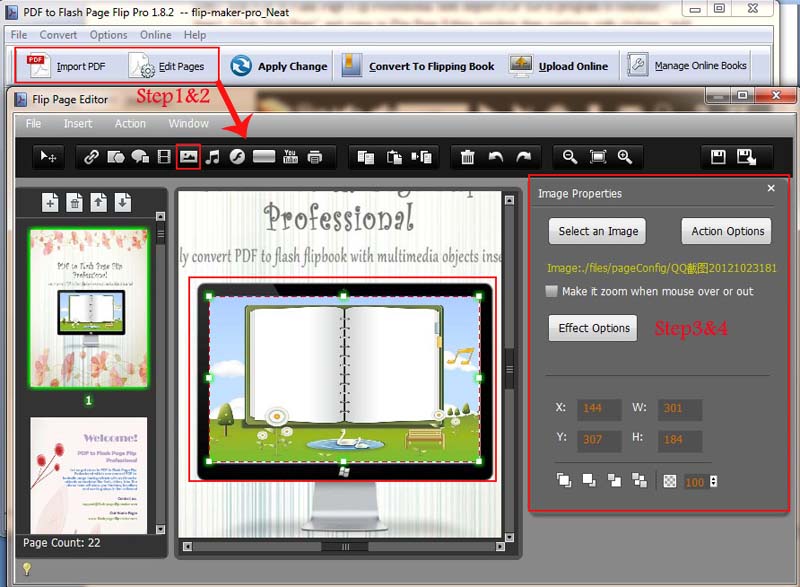Open Action Options for the image
The width and height of the screenshot is (800, 587).
pos(727,231)
